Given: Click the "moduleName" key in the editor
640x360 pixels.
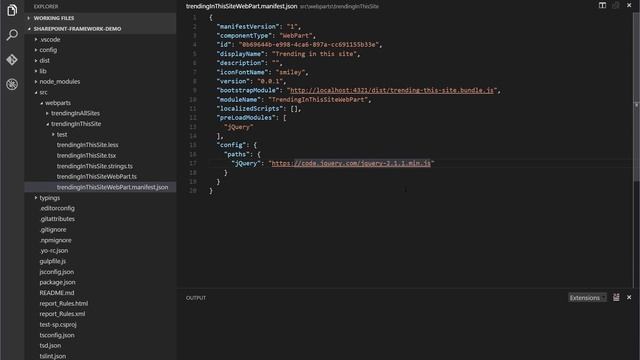Looking at the screenshot, I should pos(240,100).
